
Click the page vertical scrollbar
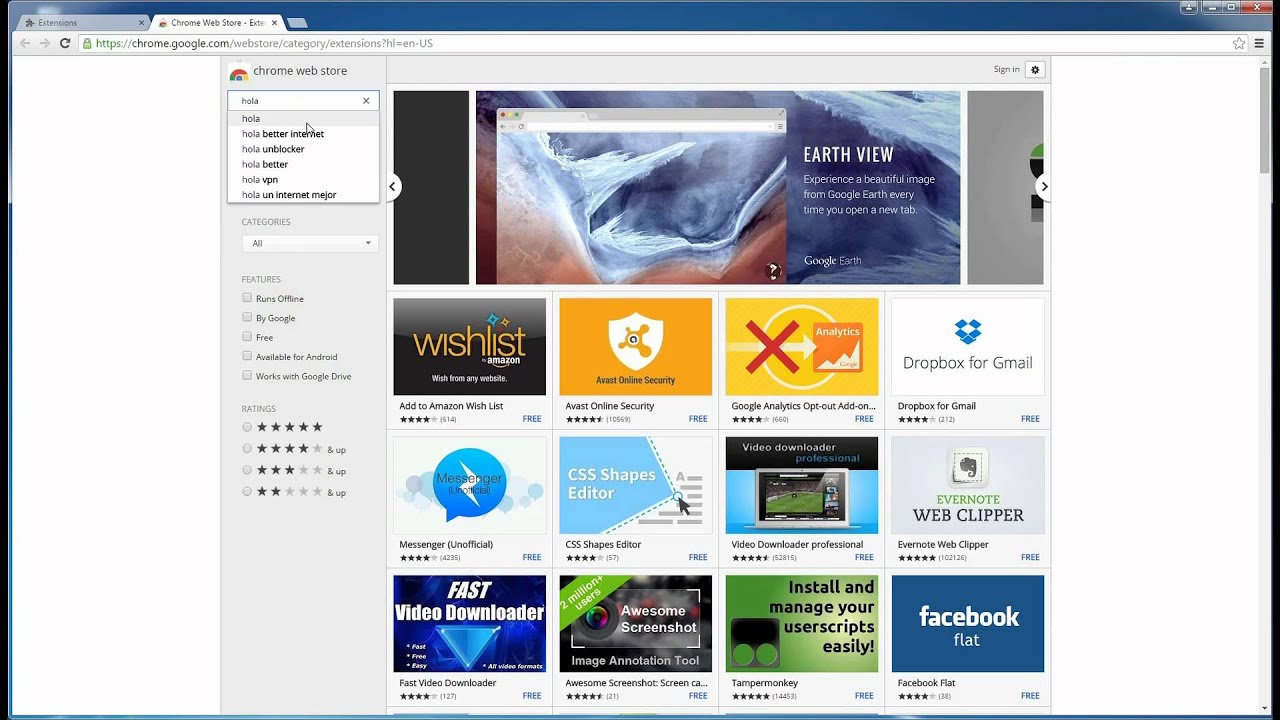click(1265, 120)
